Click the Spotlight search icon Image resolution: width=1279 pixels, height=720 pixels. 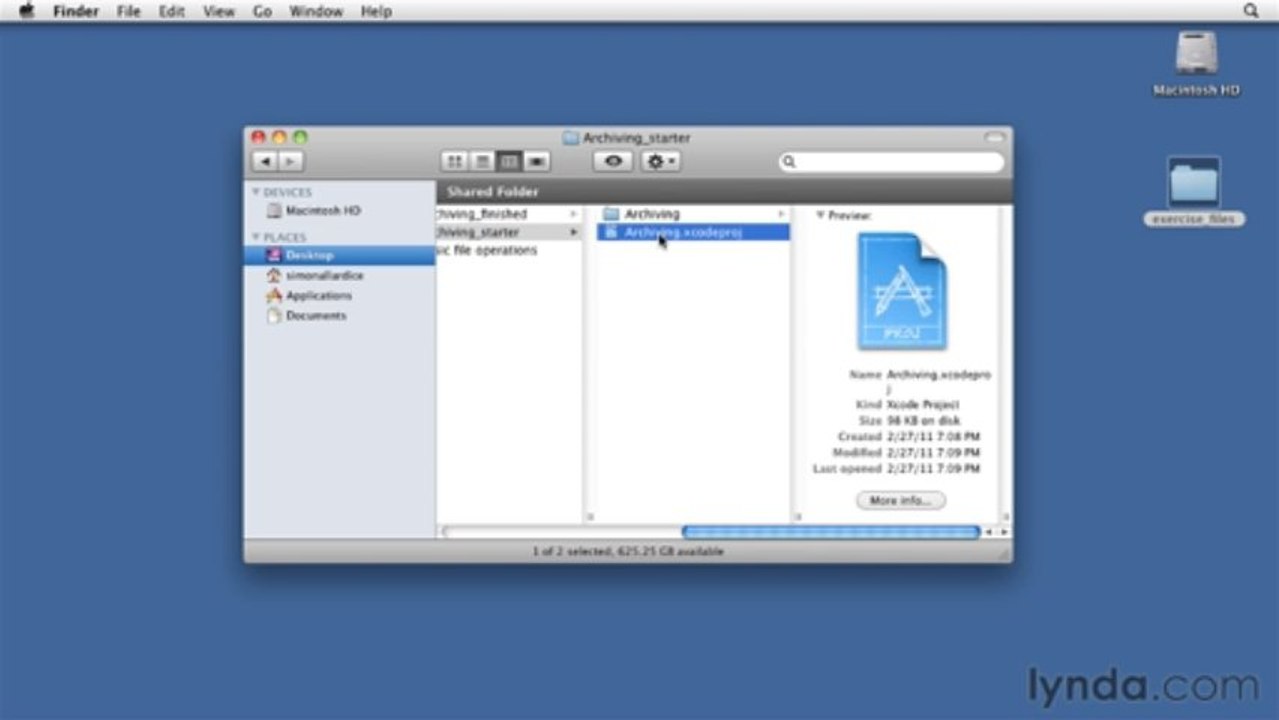(x=1251, y=11)
